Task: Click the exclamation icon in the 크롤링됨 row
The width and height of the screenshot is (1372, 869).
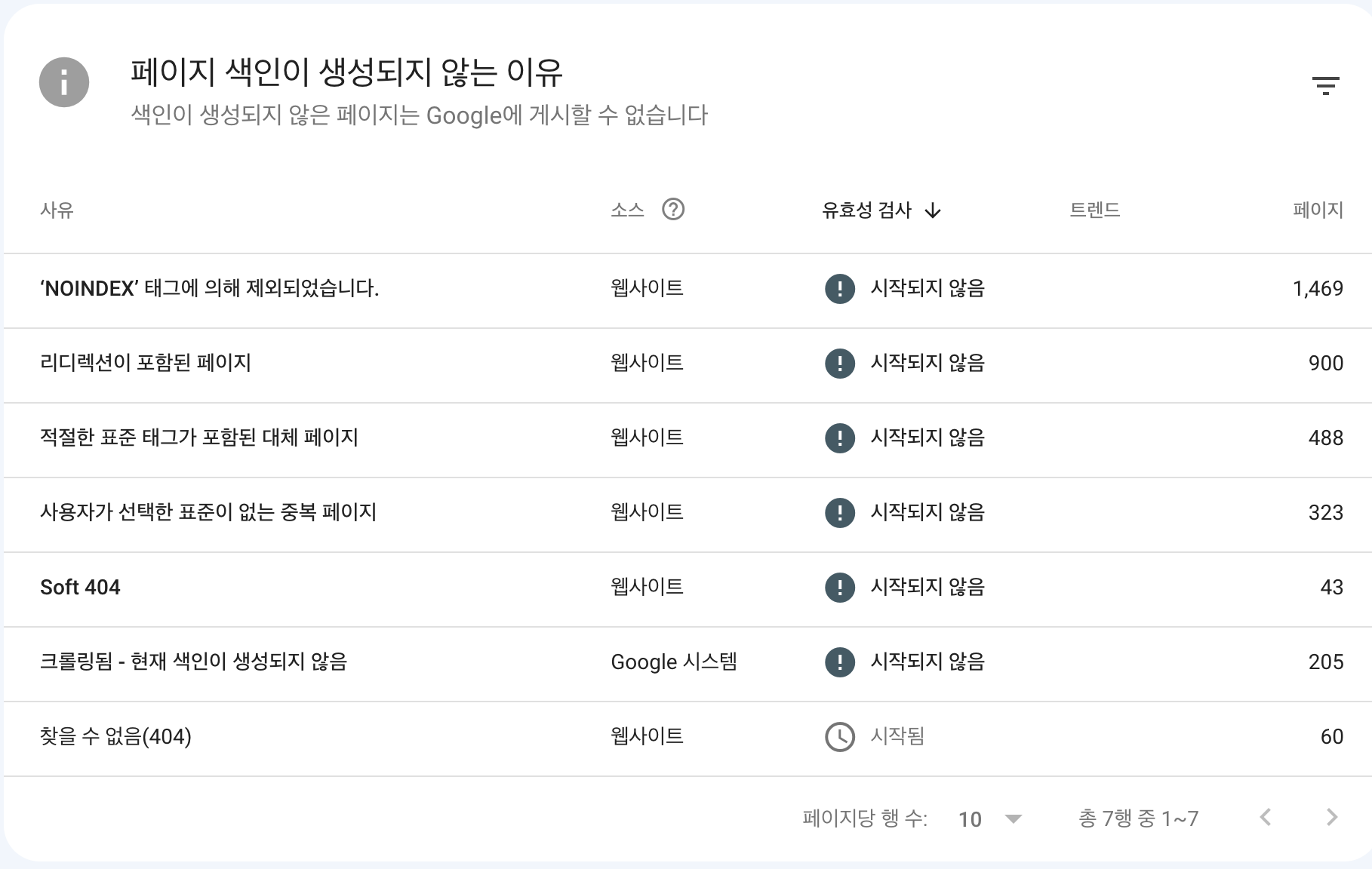Action: 839,662
